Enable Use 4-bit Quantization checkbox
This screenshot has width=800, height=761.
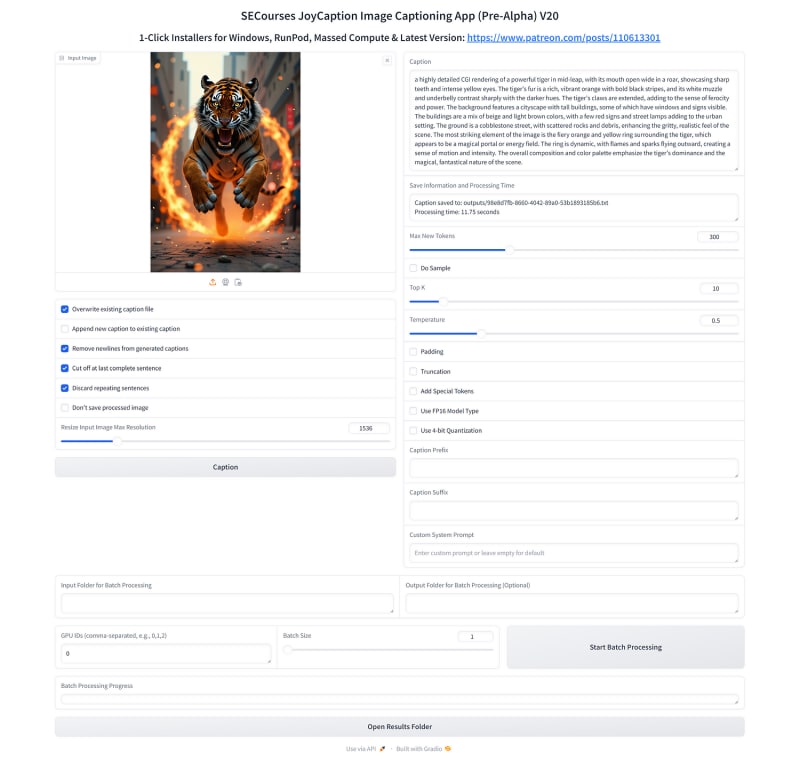click(x=413, y=430)
